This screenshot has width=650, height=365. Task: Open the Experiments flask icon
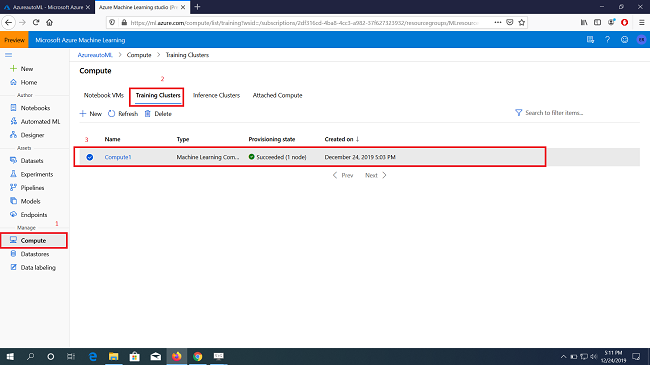click(x=13, y=174)
